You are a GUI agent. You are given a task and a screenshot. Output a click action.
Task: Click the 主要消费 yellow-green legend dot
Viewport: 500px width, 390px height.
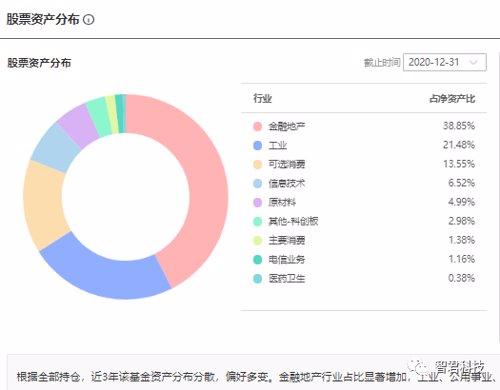click(x=257, y=240)
